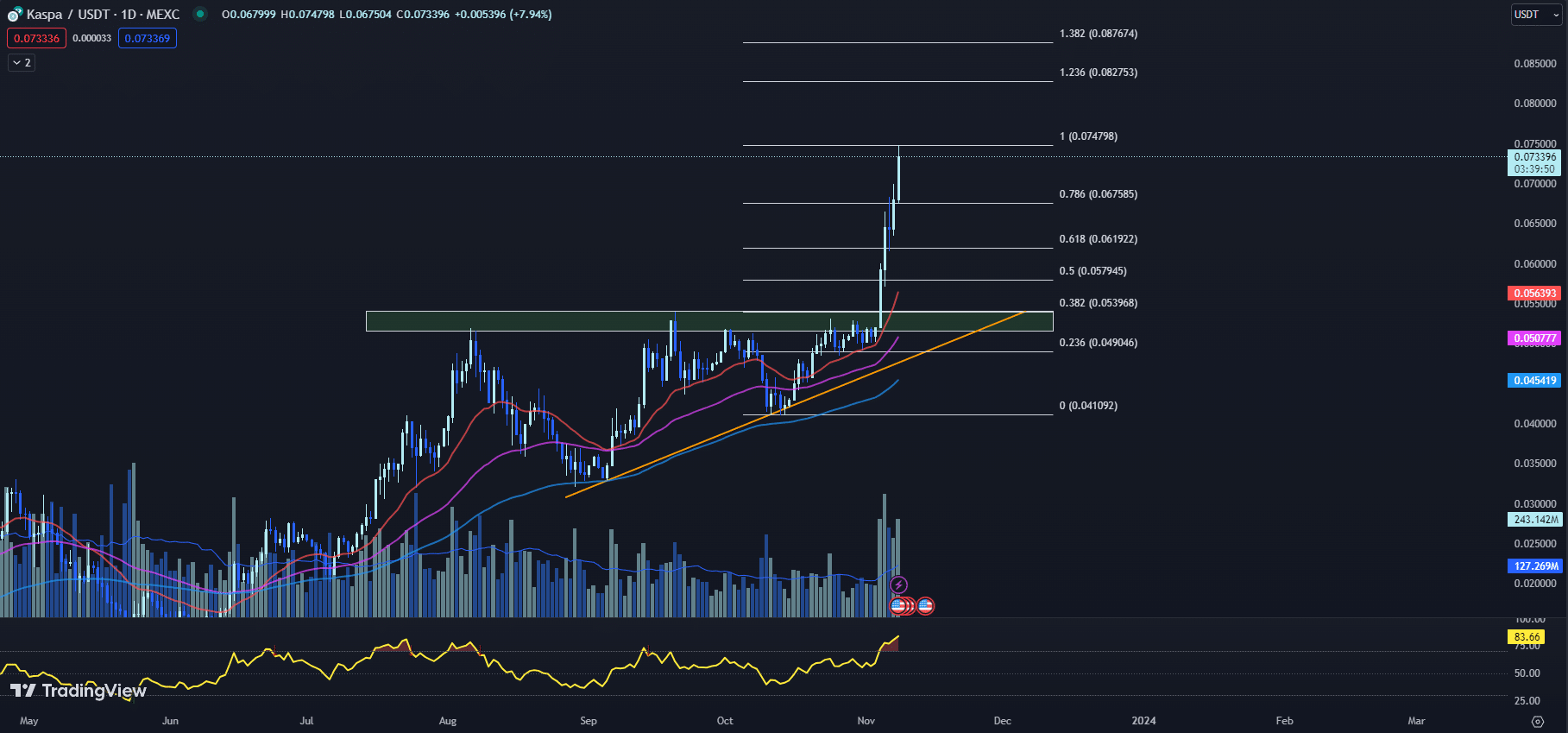
Task: Click the rightmost US flag economic event
Action: point(925,606)
